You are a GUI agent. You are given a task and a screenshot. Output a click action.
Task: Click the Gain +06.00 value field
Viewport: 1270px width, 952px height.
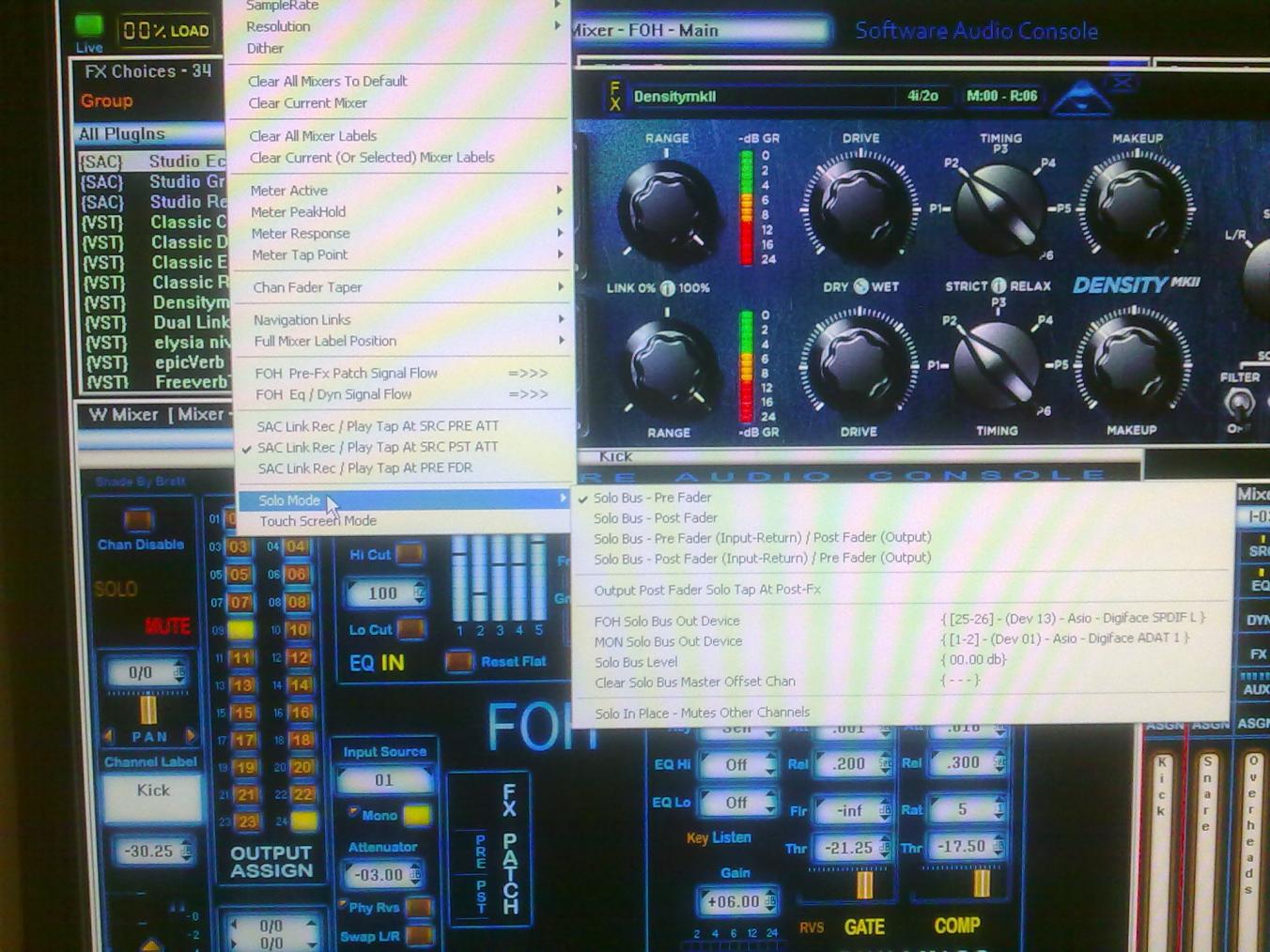tap(736, 902)
